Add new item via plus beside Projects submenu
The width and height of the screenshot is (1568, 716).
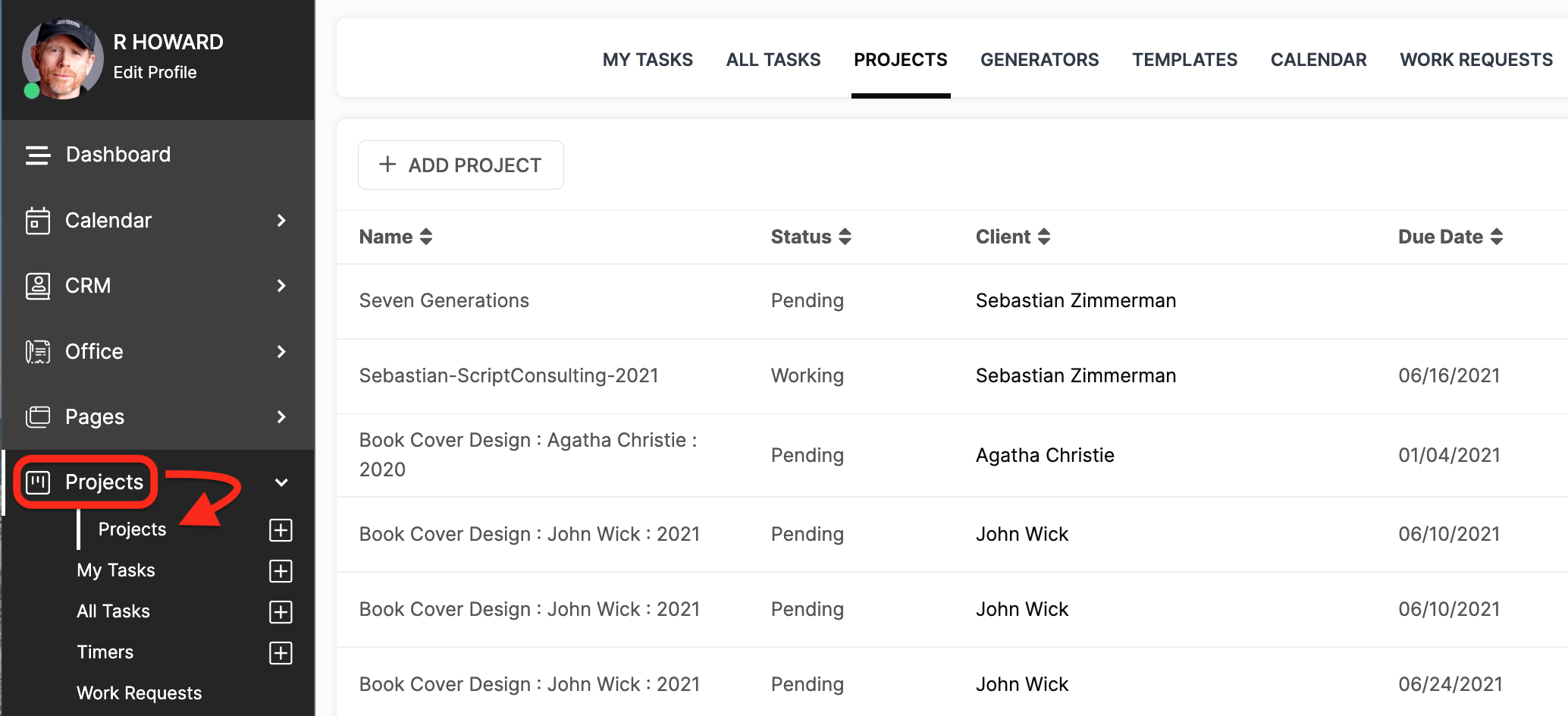click(x=281, y=530)
